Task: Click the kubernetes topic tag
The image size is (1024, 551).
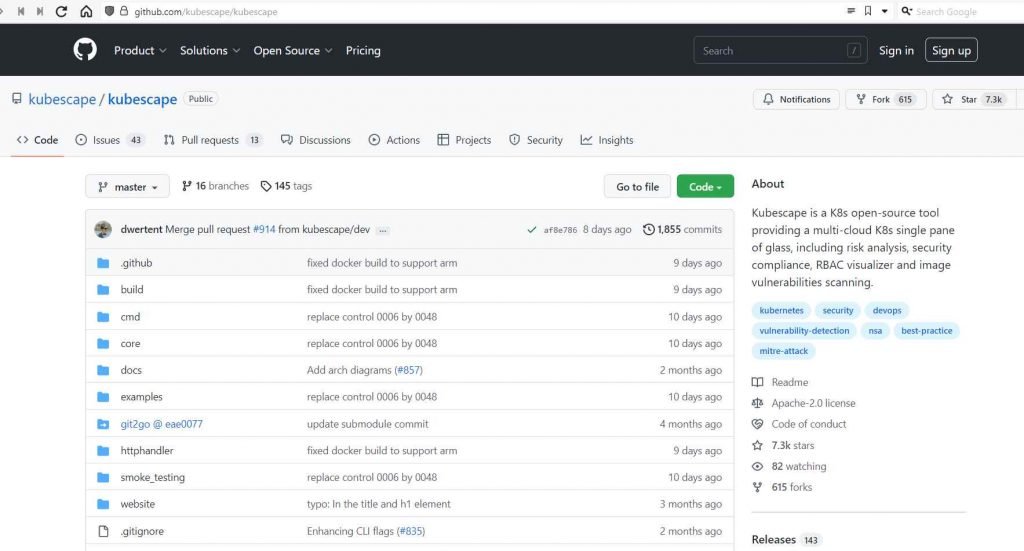Action: [781, 310]
